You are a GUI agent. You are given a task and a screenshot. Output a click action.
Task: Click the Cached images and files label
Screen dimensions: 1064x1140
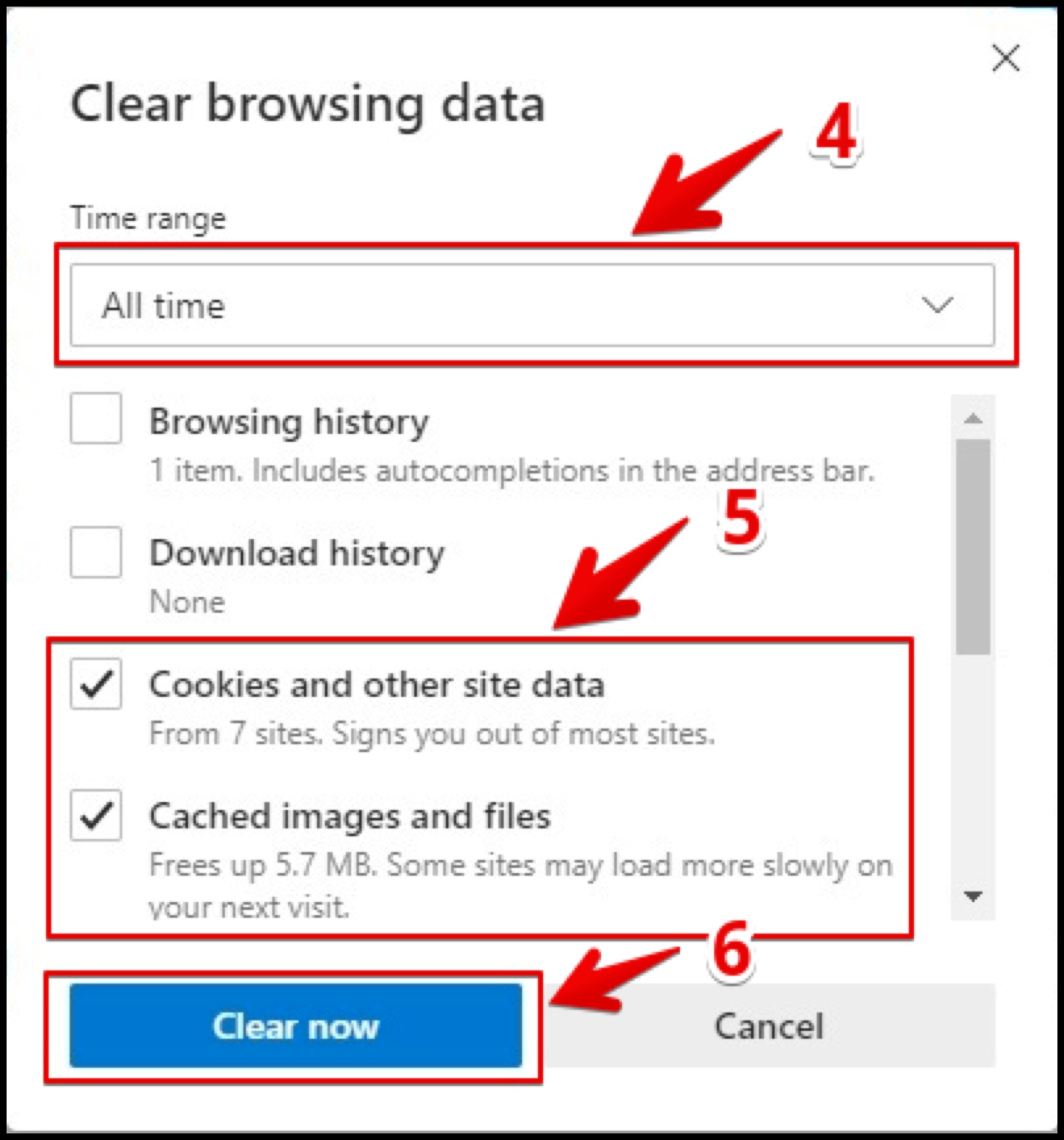[x=350, y=817]
